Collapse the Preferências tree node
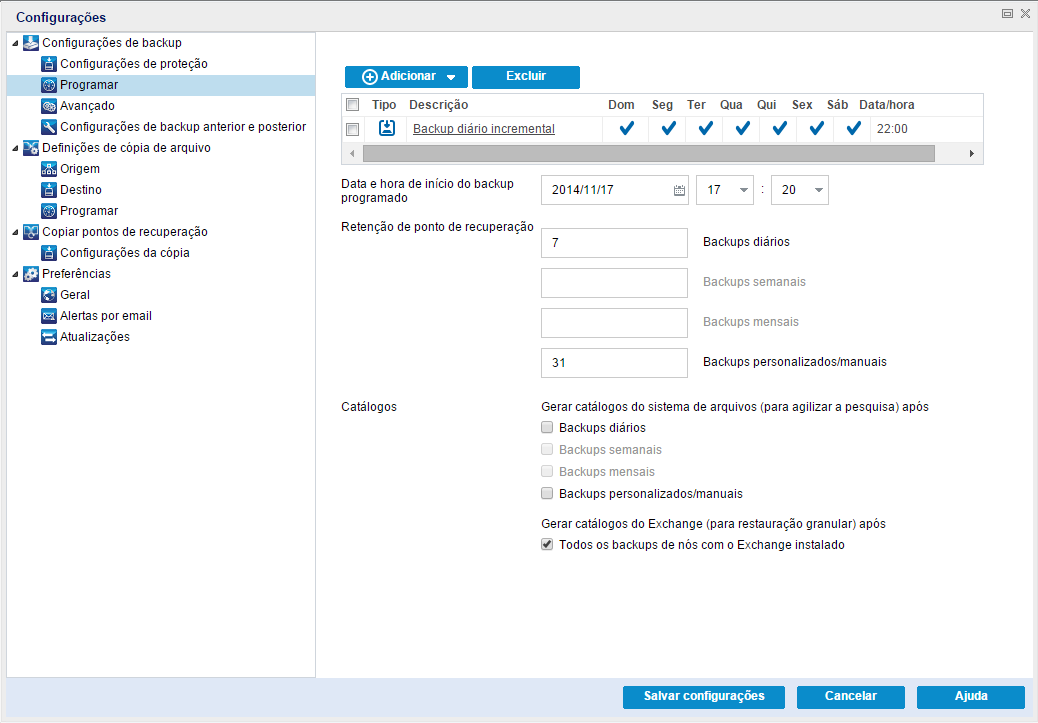Image resolution: width=1038 pixels, height=723 pixels. (15, 274)
